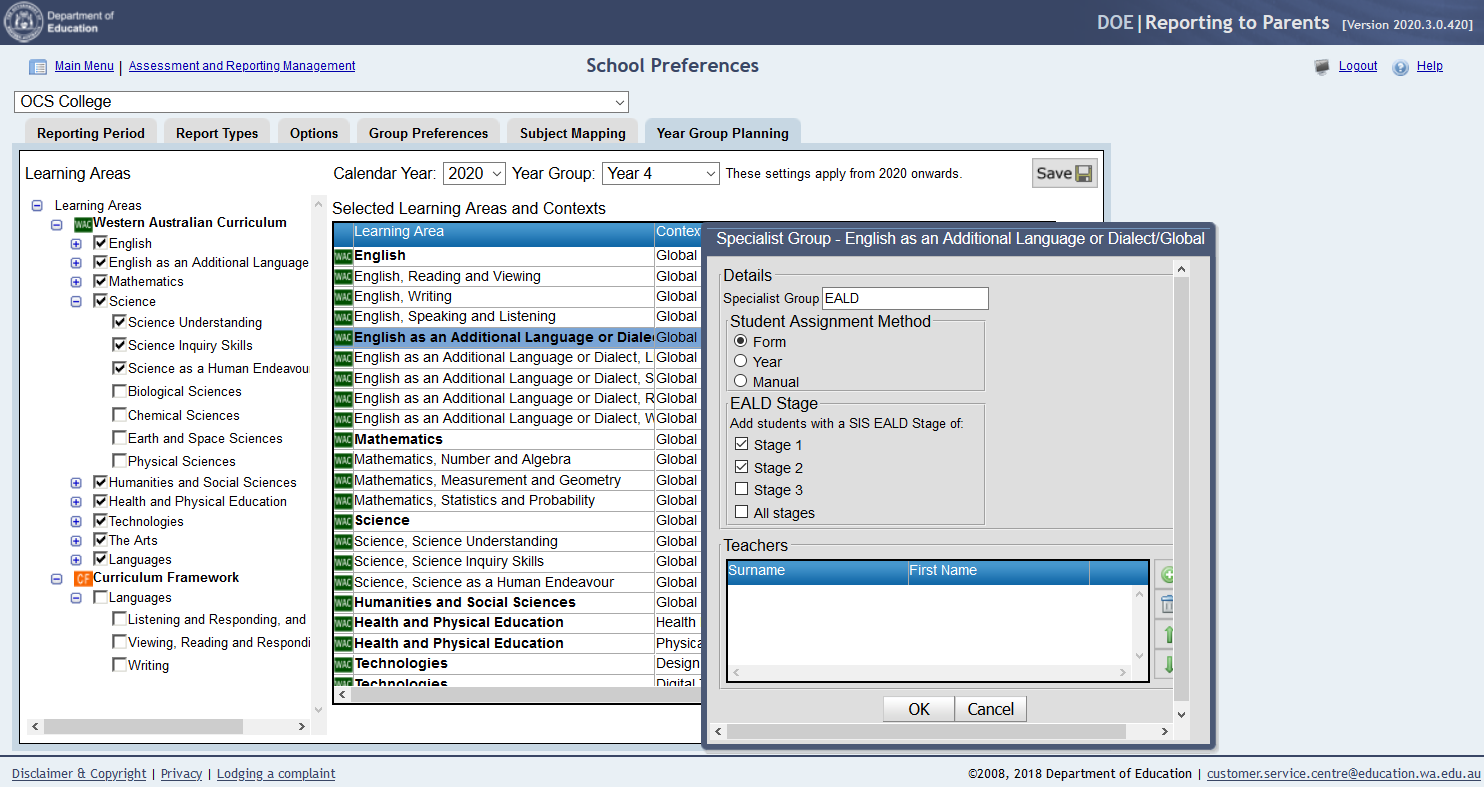The image size is (1484, 787).
Task: Check the Biological Sciences checkbox
Action: (120, 391)
